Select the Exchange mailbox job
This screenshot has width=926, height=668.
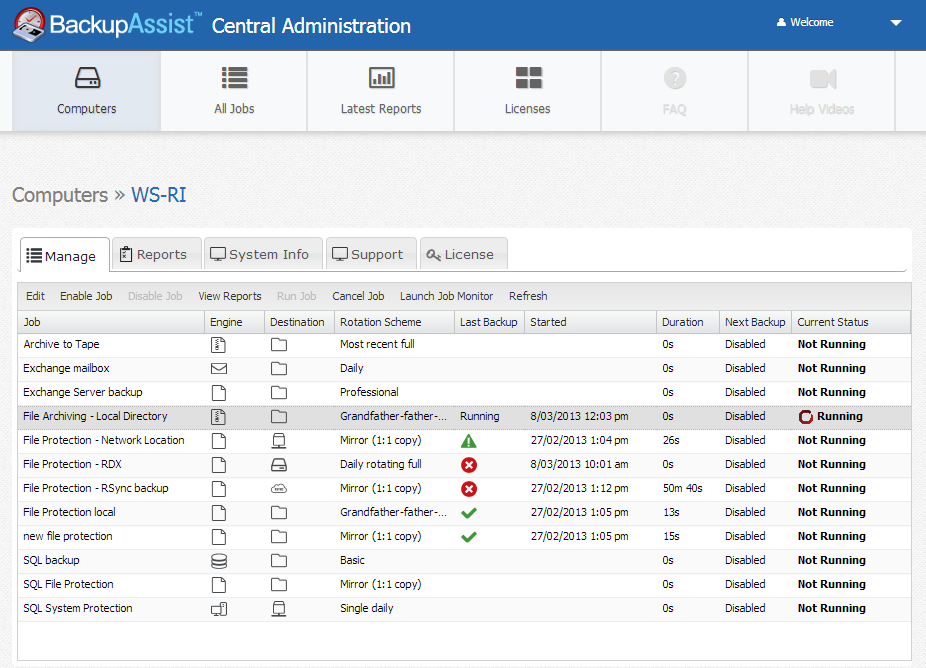[x=464, y=369]
